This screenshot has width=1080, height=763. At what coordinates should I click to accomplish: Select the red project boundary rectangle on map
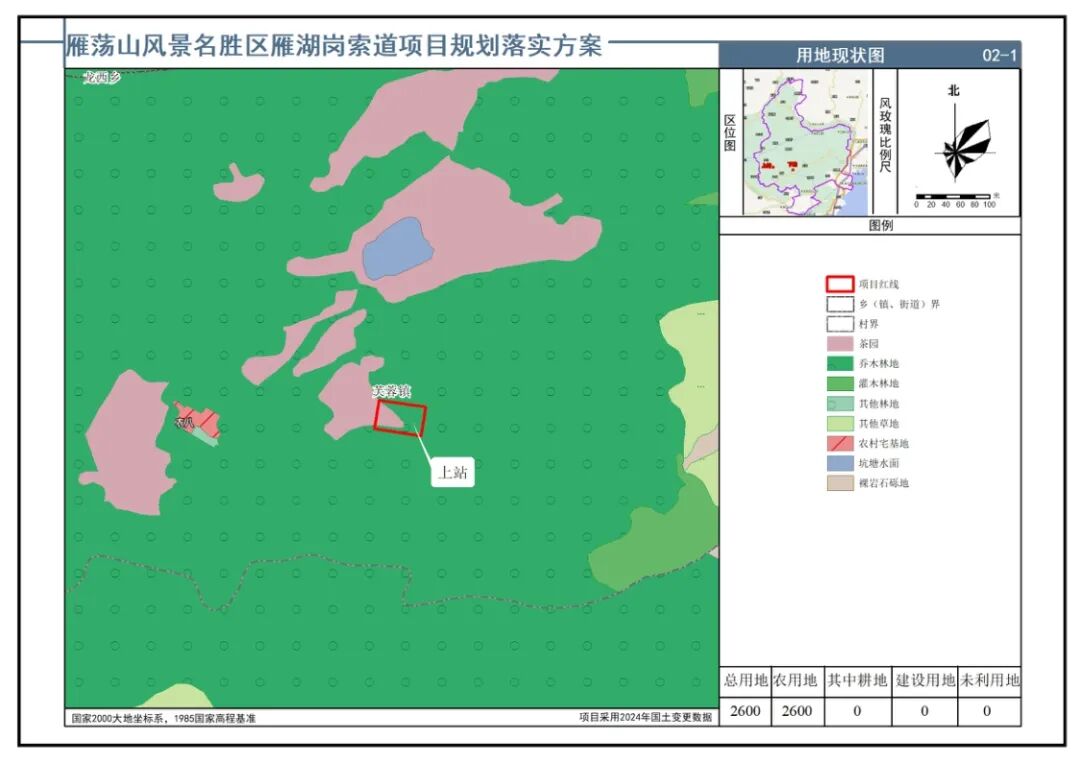tap(400, 417)
